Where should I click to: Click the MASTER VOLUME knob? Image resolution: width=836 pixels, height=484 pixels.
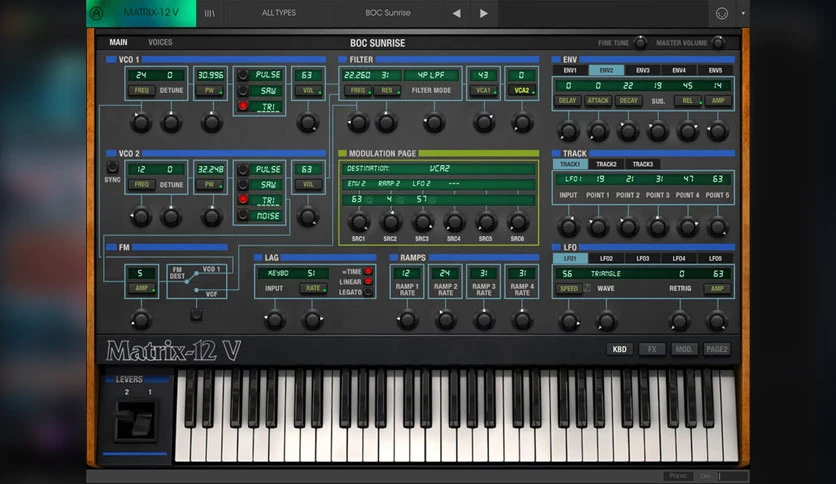point(718,42)
